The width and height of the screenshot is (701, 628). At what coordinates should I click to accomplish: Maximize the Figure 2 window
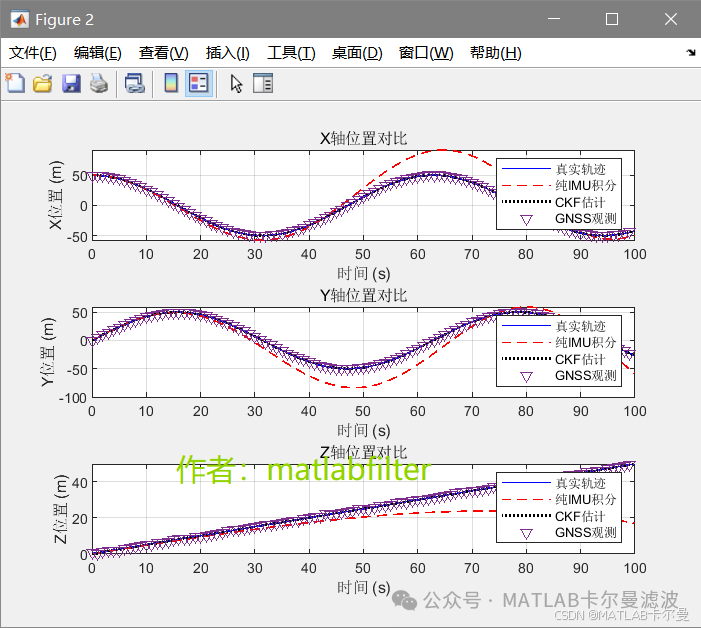tap(612, 19)
